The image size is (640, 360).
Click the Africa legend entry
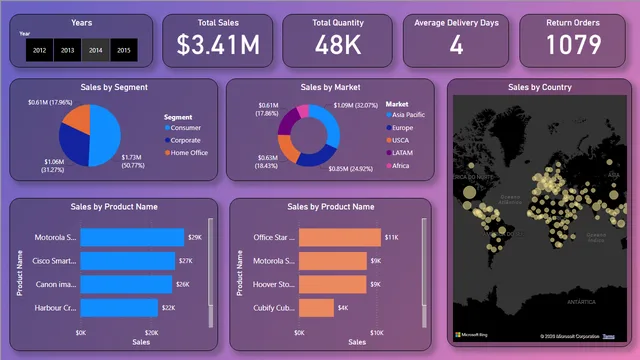coord(398,166)
